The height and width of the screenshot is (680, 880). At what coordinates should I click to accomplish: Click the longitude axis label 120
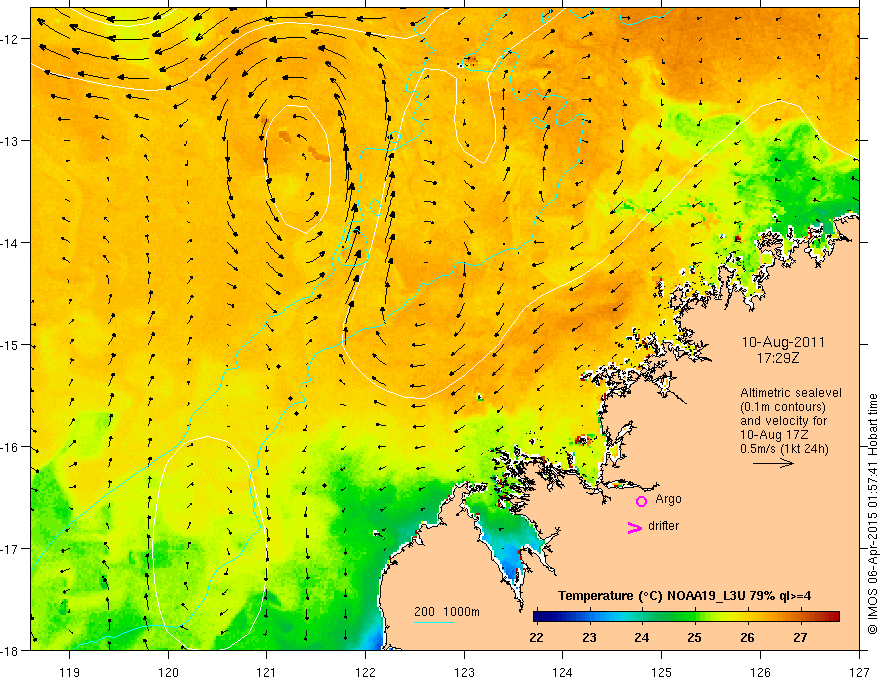[x=168, y=672]
